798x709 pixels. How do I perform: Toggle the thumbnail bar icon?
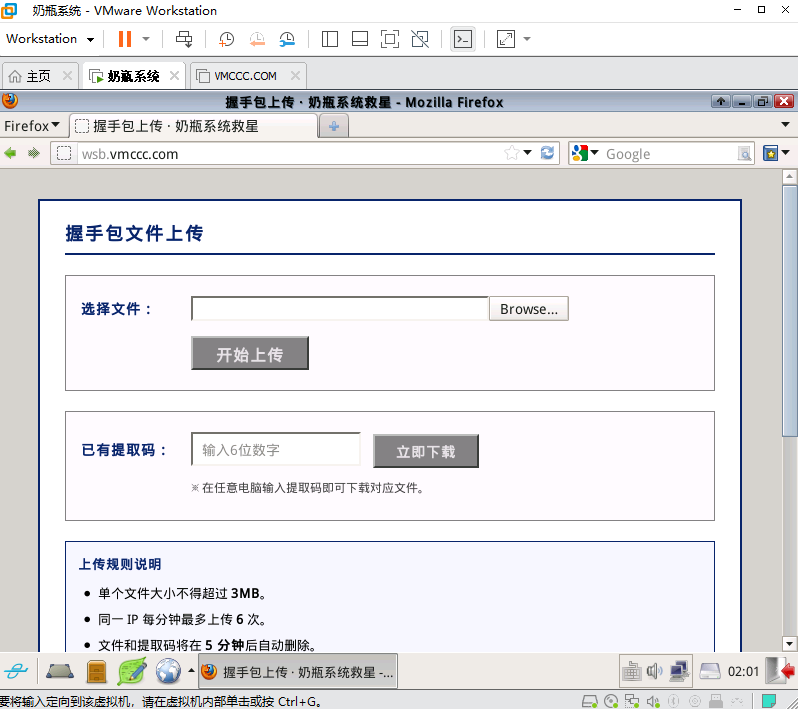tap(360, 39)
